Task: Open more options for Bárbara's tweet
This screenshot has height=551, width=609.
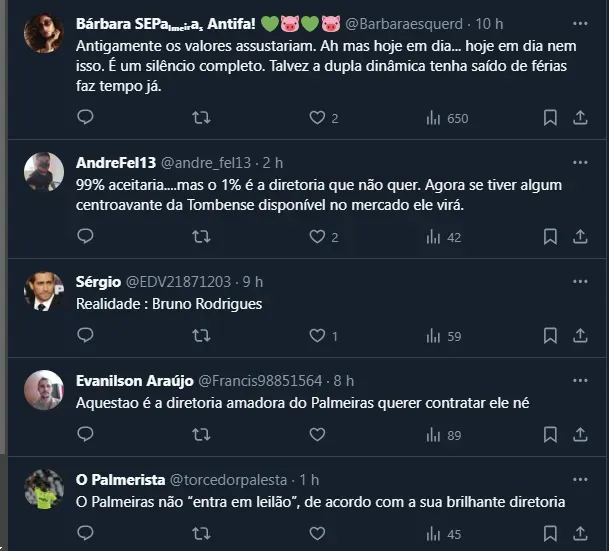Action: point(580,23)
